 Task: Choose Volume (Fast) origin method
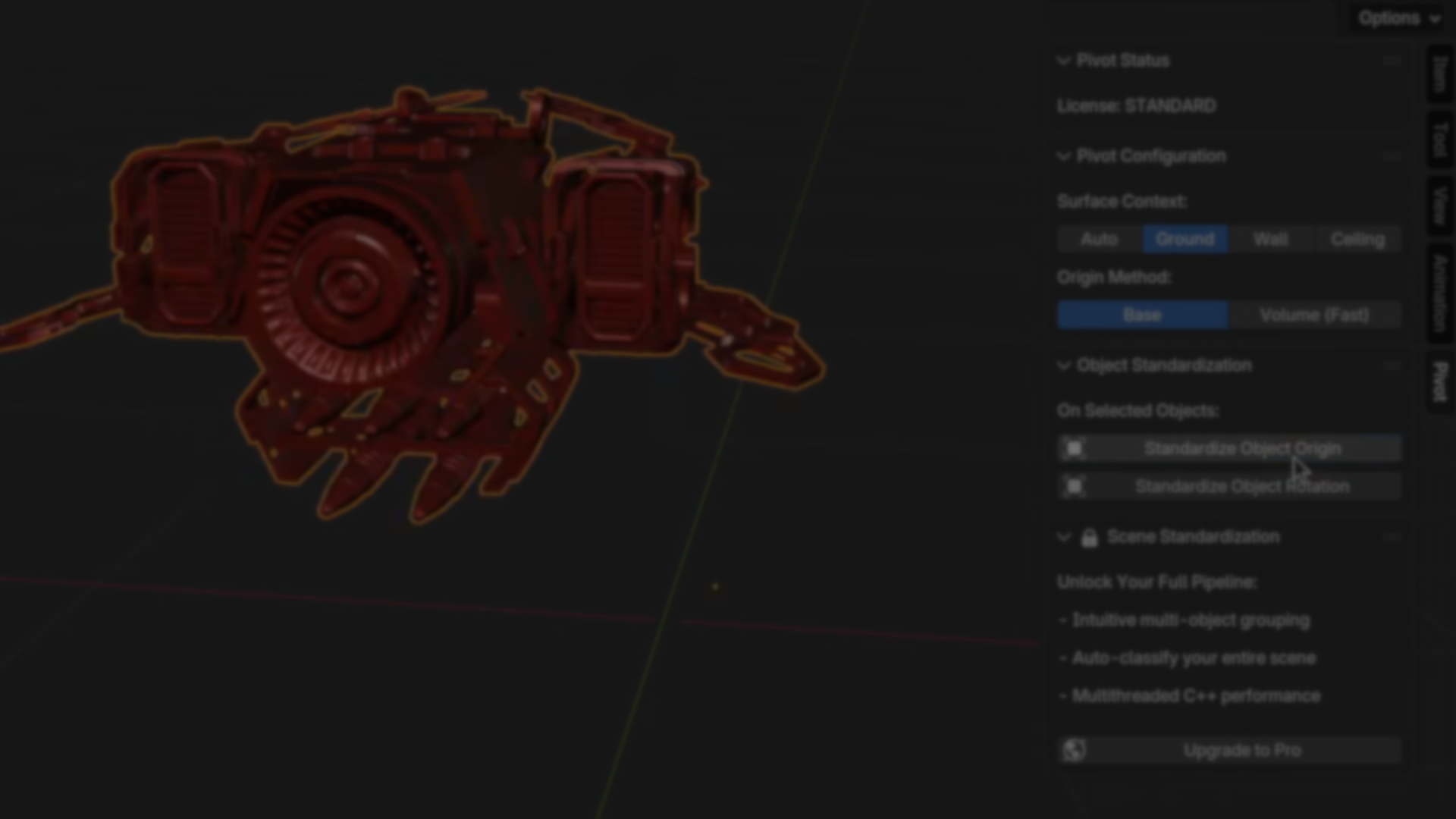1314,315
